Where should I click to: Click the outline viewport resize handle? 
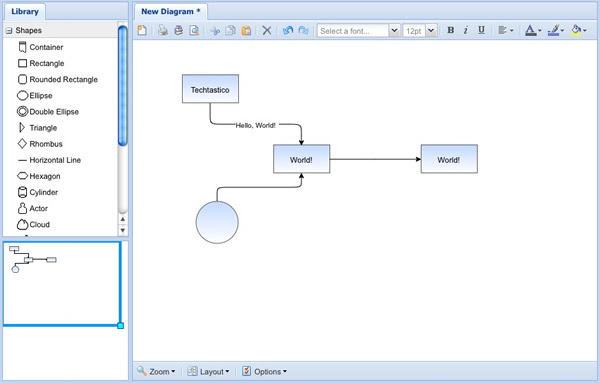pos(121,326)
